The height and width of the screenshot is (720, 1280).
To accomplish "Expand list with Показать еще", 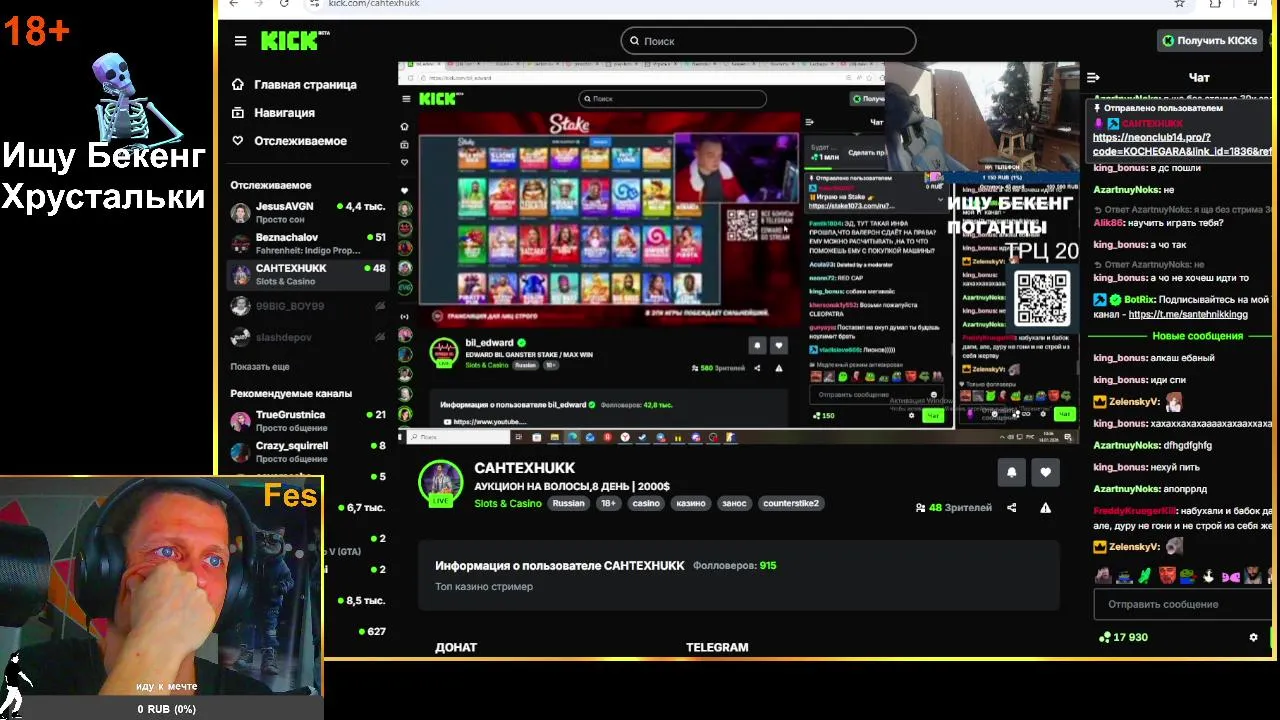I will point(260,367).
